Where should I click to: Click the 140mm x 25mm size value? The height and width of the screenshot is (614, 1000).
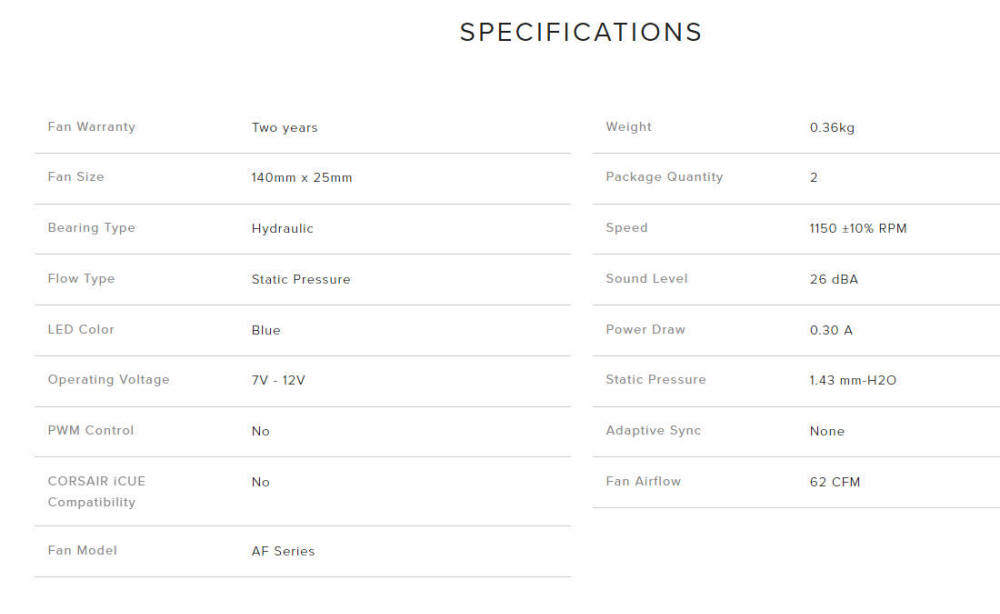(x=301, y=178)
